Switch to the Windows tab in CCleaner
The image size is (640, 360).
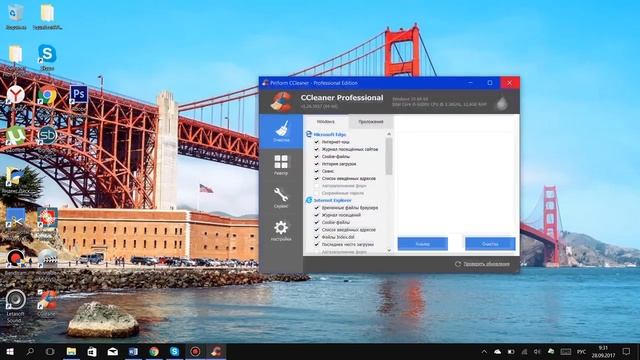click(326, 122)
